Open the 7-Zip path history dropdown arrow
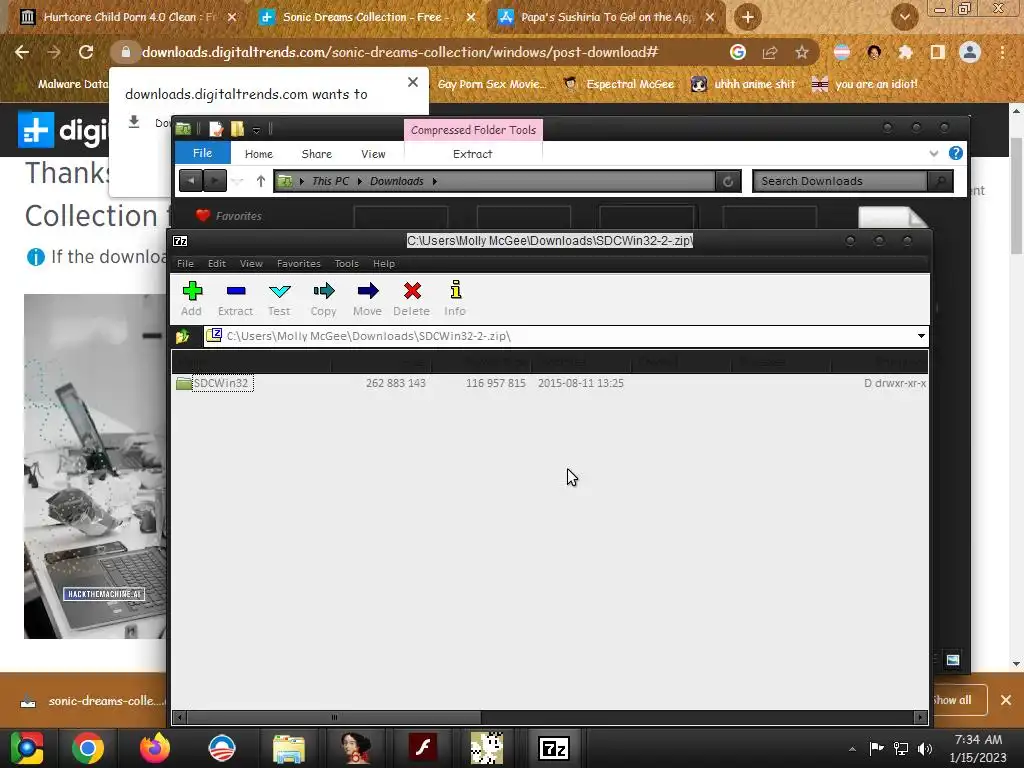 (x=921, y=336)
